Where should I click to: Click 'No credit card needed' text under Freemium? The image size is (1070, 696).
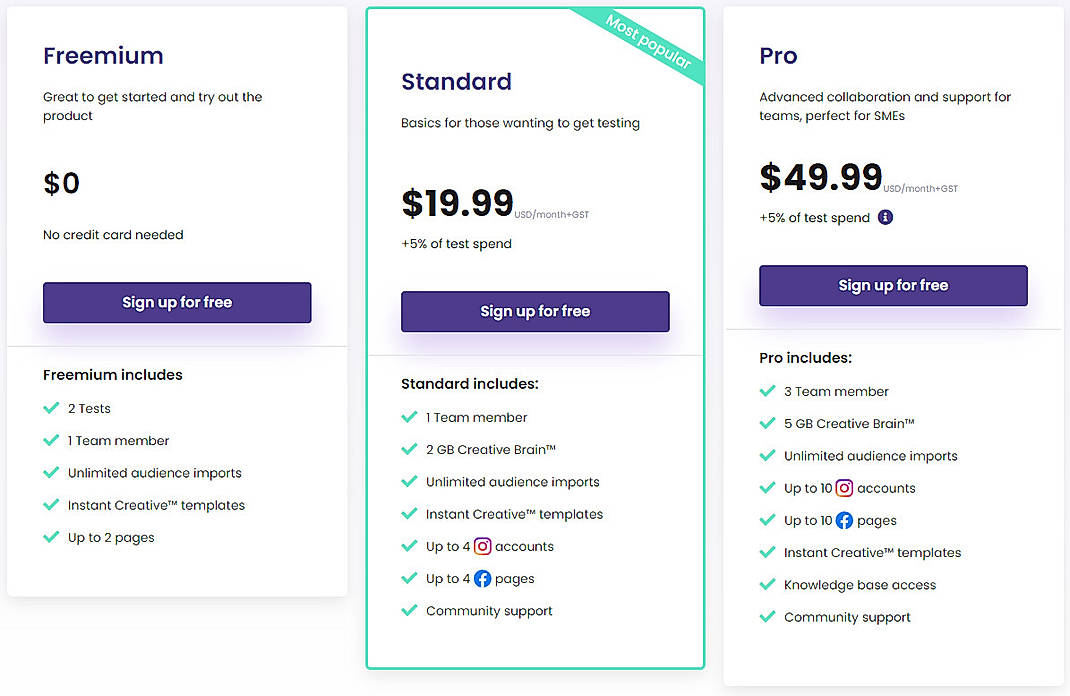tap(112, 234)
